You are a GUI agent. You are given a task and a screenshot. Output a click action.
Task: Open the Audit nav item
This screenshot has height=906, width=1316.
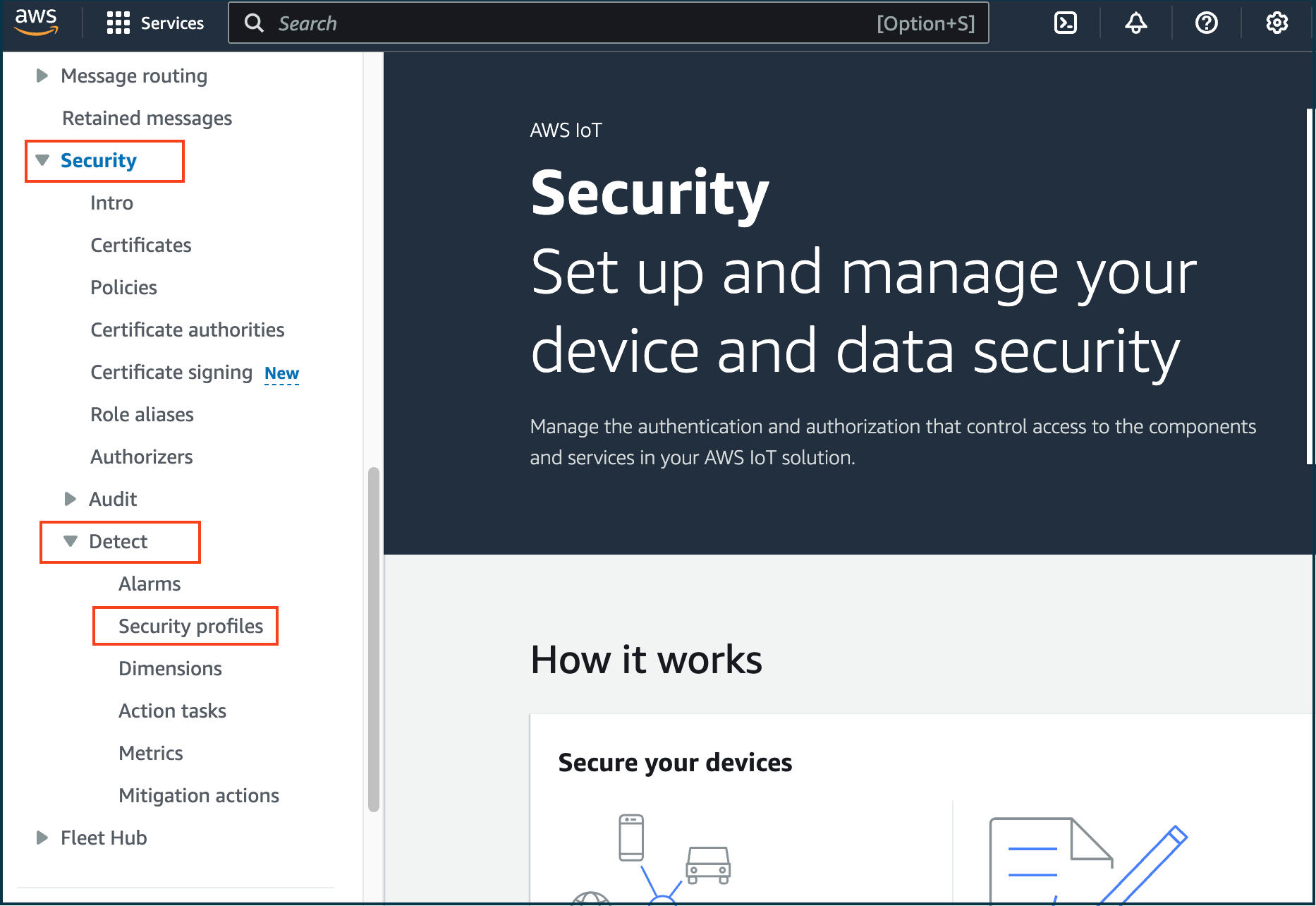pos(113,499)
